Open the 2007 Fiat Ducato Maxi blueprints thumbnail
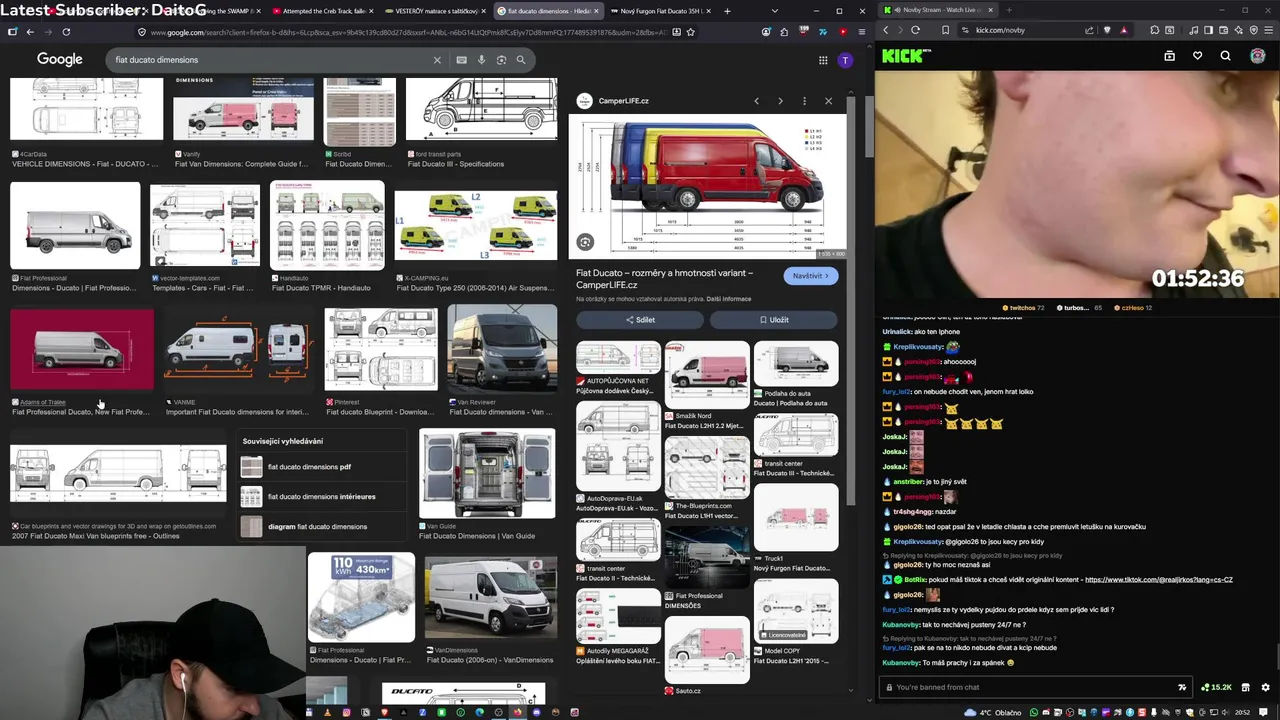The width and height of the screenshot is (1280, 720). [x=118, y=473]
